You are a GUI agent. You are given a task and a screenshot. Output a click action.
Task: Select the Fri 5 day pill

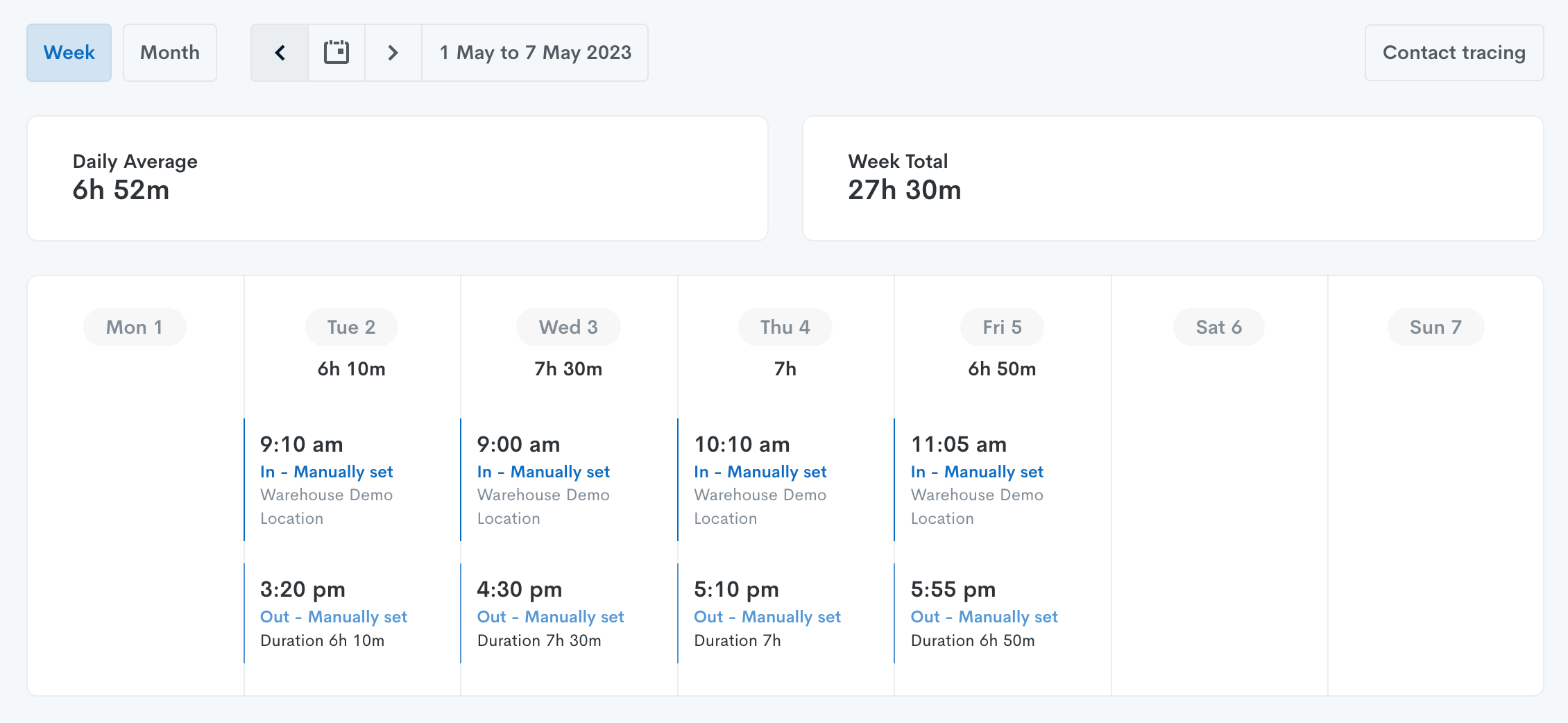[x=1002, y=327]
